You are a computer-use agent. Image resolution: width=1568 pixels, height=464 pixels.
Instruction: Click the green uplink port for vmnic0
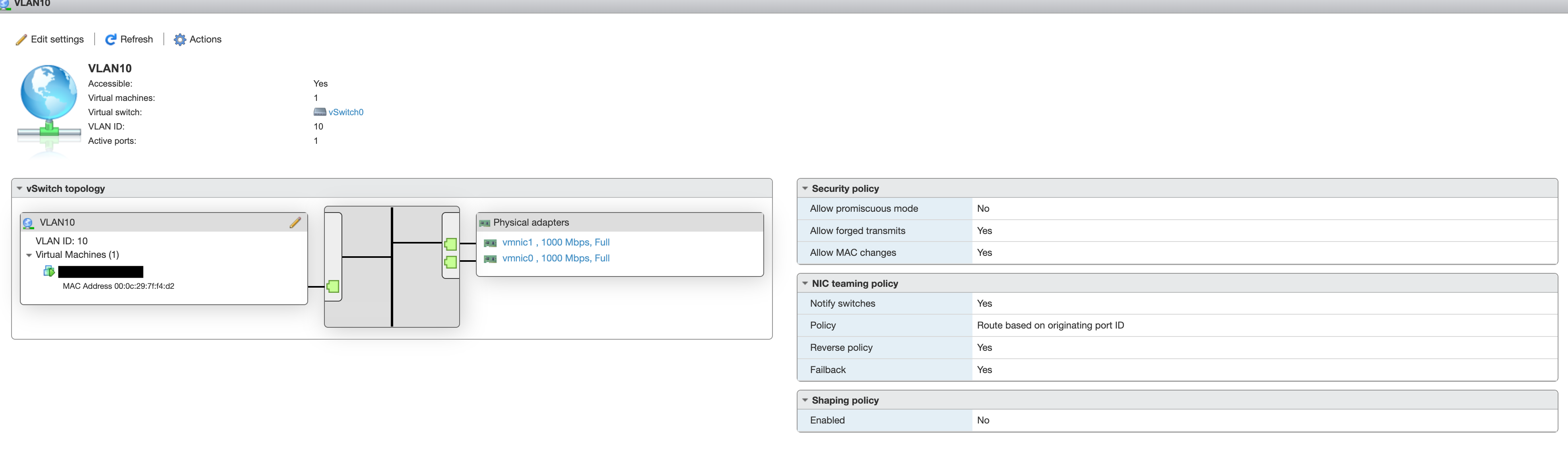point(450,263)
